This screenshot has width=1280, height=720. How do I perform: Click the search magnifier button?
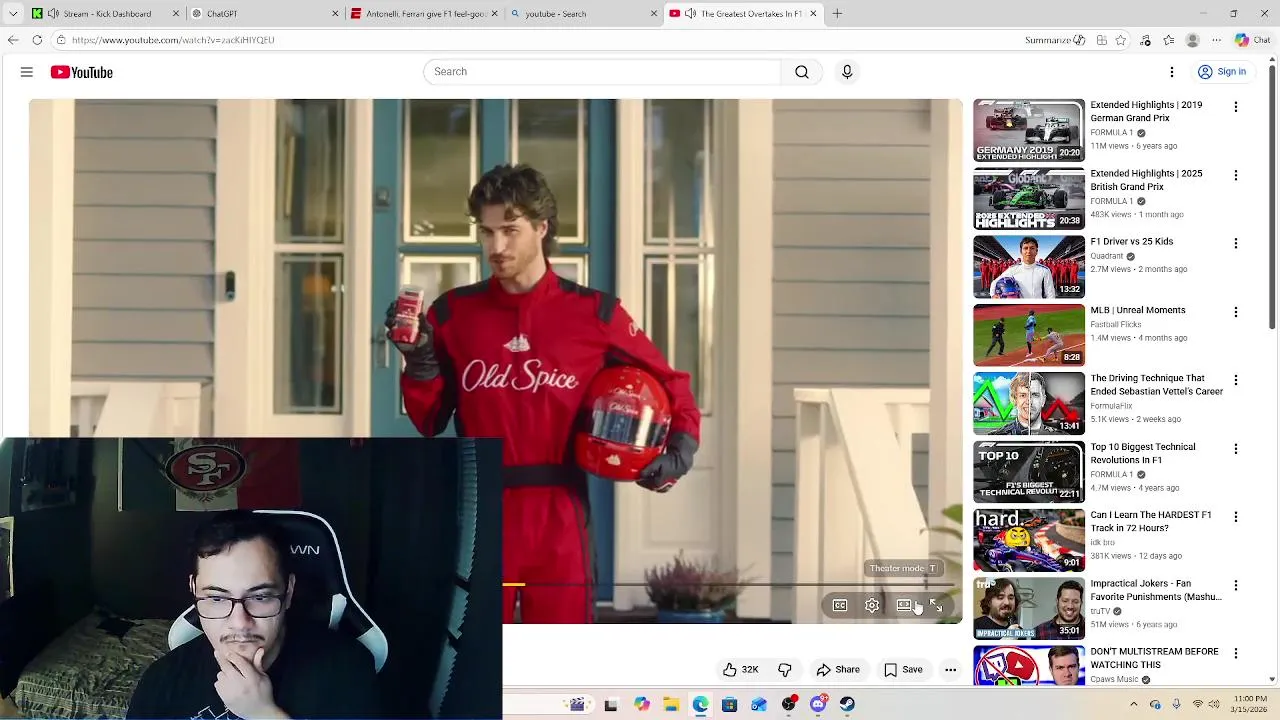point(801,72)
